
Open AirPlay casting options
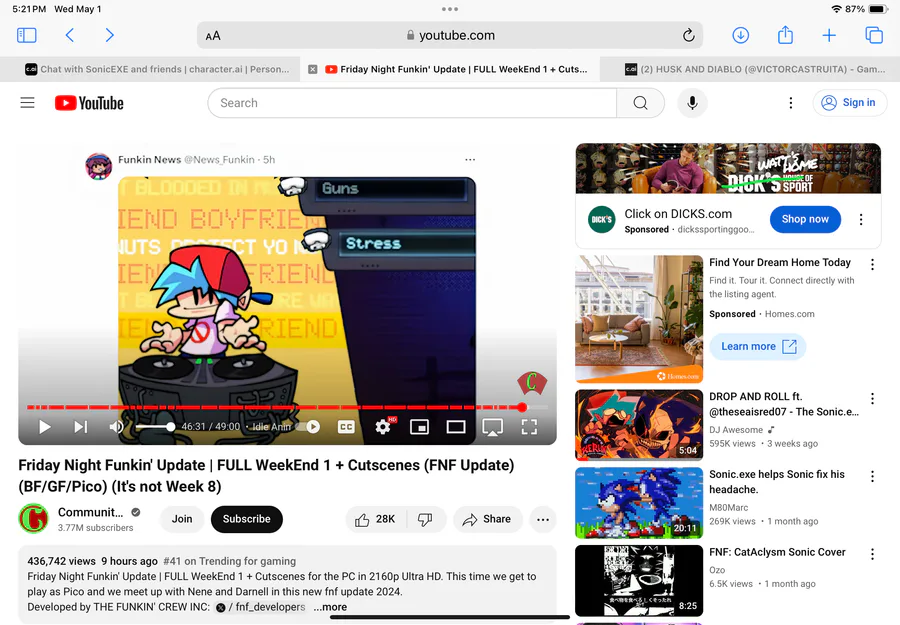click(492, 427)
